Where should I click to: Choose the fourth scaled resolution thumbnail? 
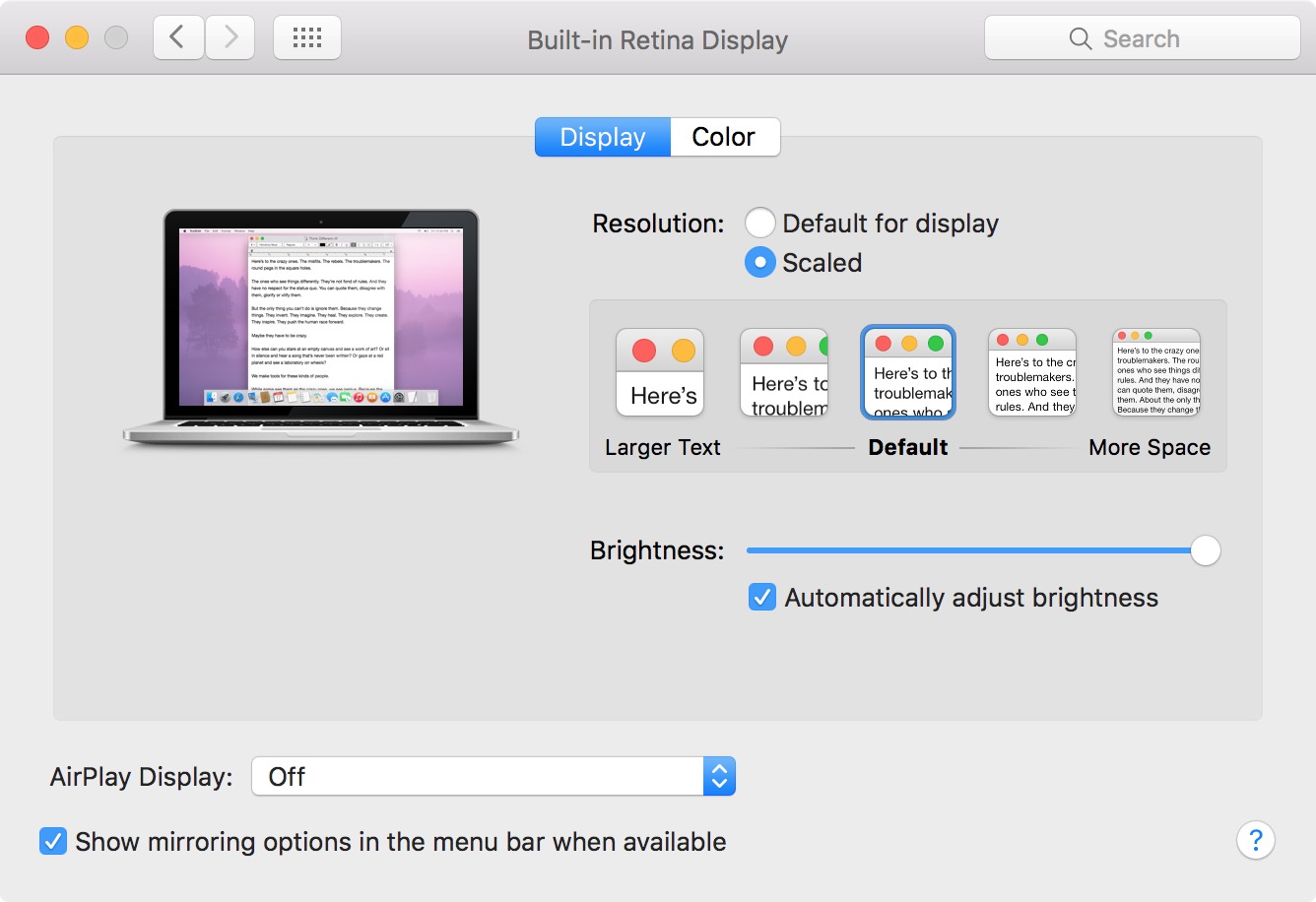1032,372
